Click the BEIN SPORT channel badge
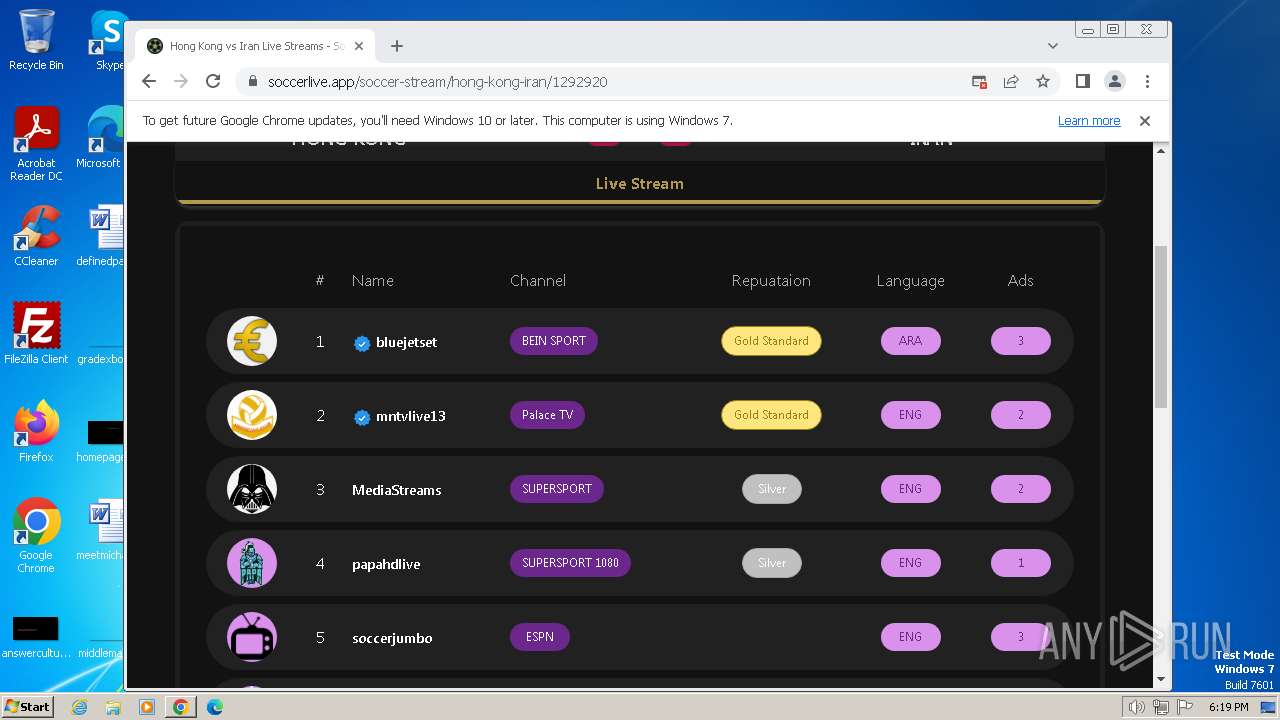This screenshot has width=1280, height=720. 554,341
